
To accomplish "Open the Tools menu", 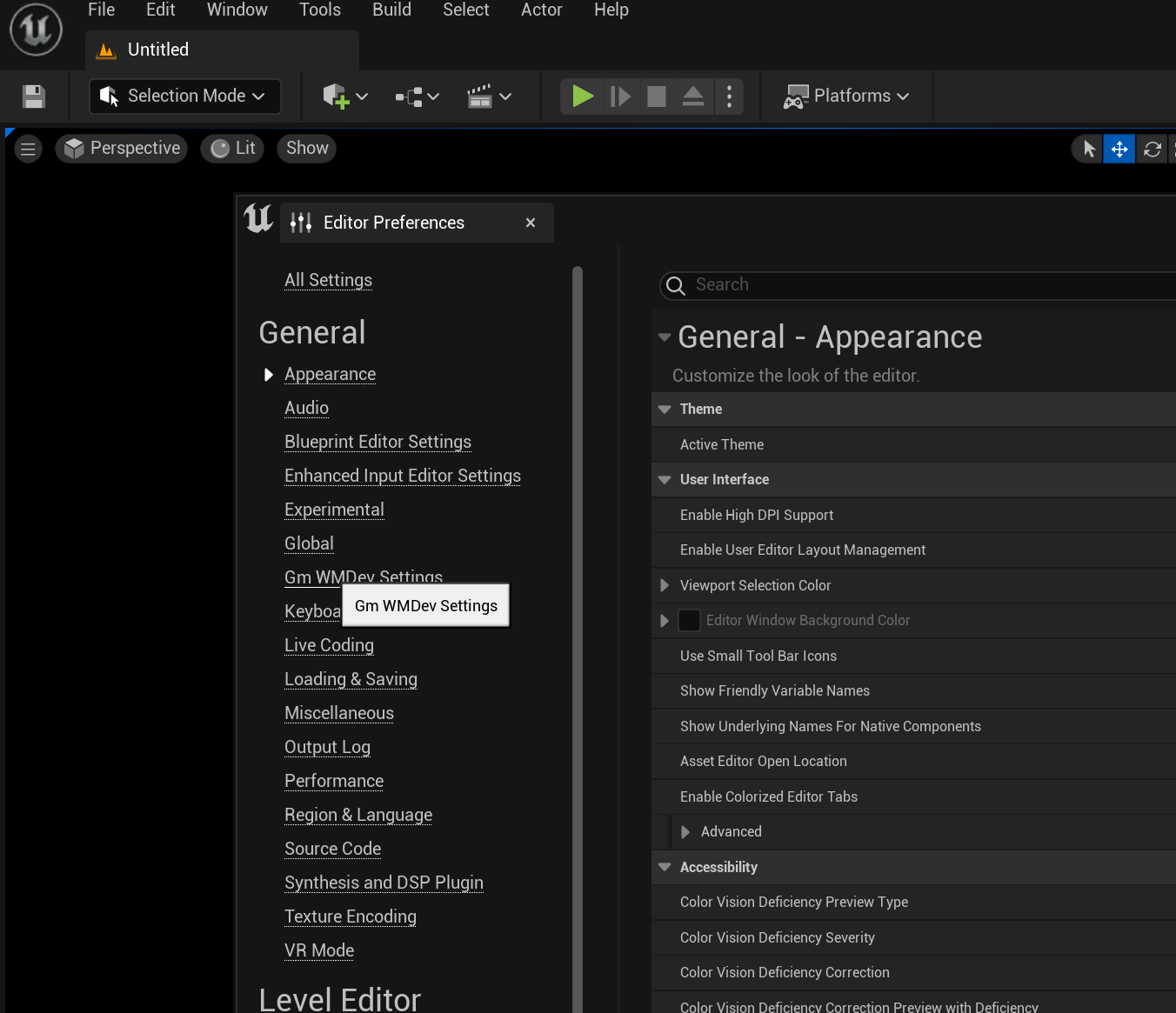I will [320, 10].
